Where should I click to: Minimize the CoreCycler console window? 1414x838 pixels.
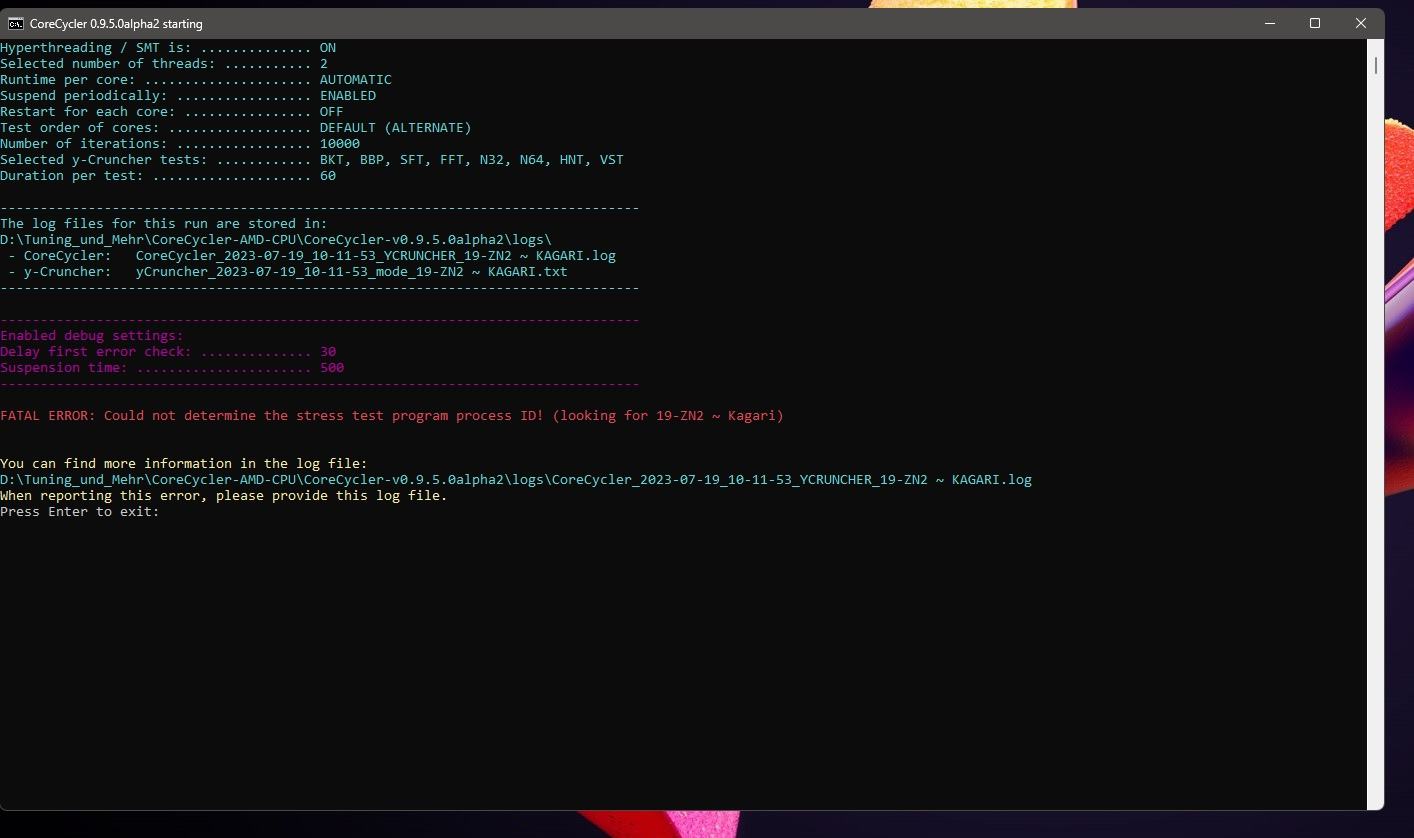point(1269,23)
